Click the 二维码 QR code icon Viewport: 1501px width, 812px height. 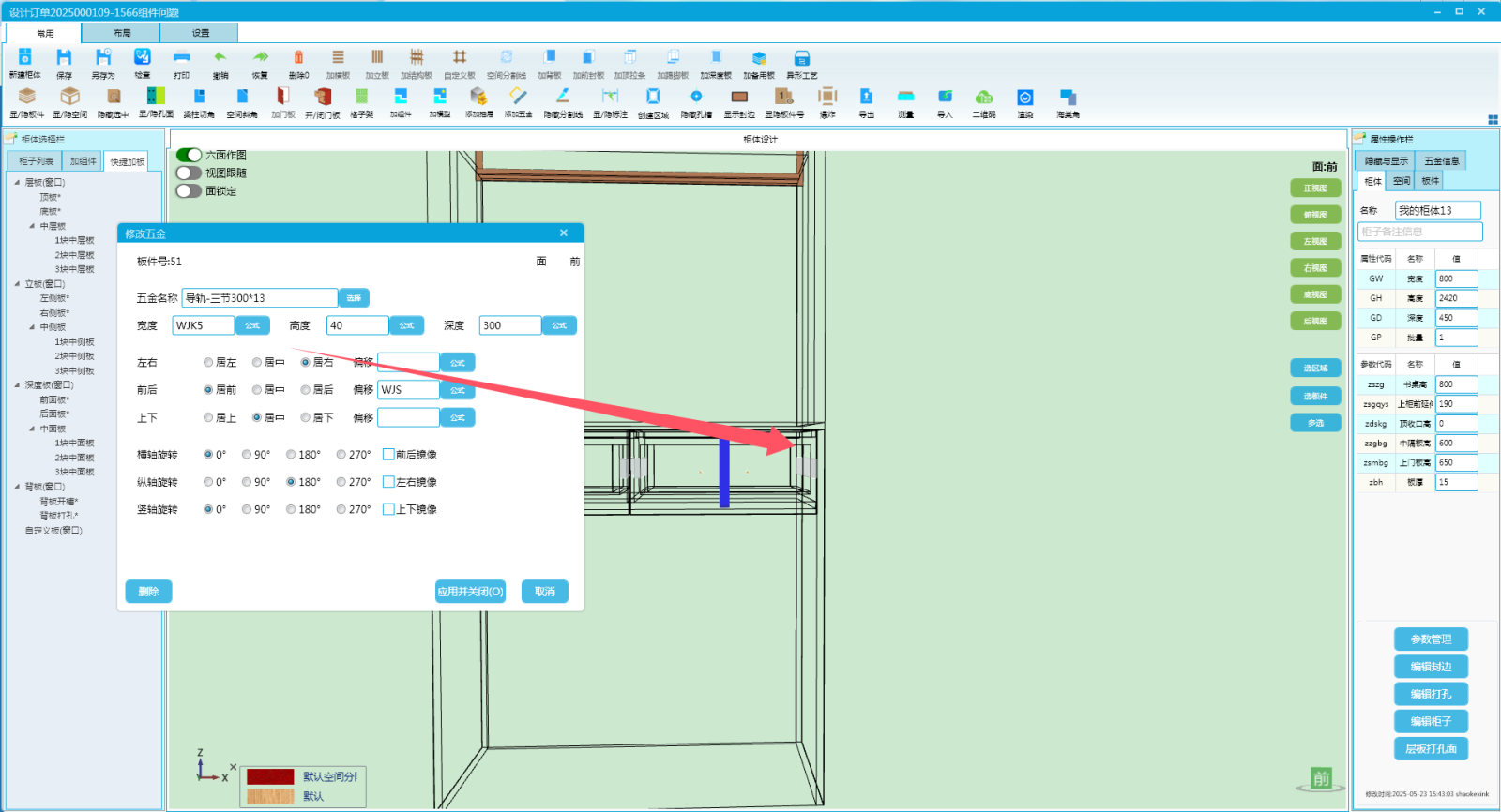click(984, 97)
